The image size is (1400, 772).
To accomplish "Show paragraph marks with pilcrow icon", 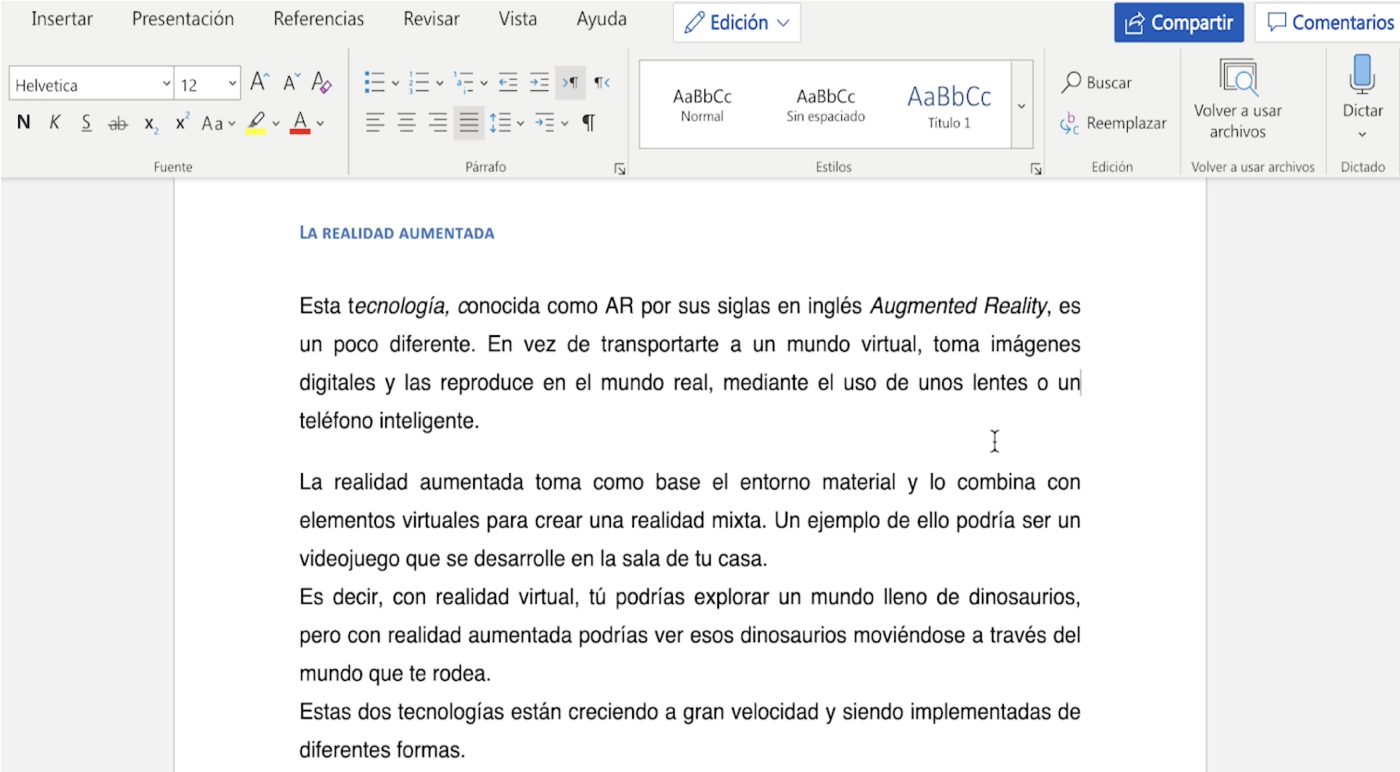I will (589, 123).
